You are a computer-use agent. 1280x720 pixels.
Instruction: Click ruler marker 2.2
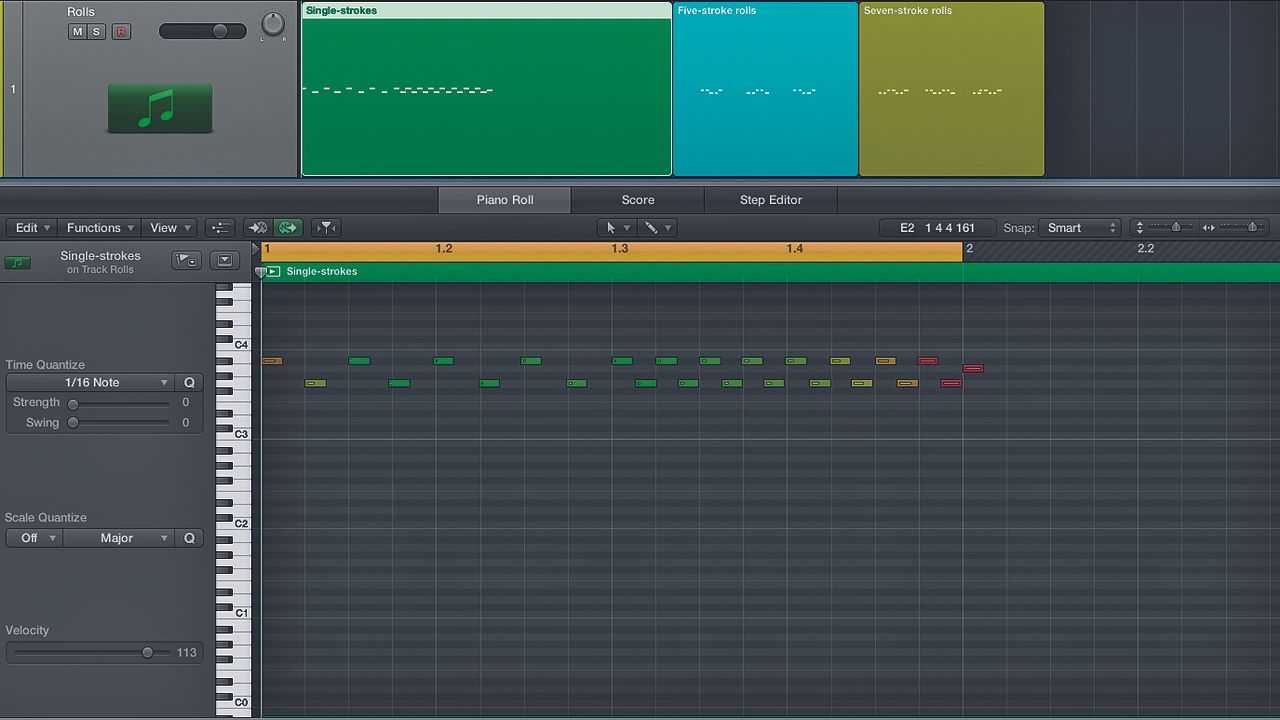pyautogui.click(x=1146, y=249)
